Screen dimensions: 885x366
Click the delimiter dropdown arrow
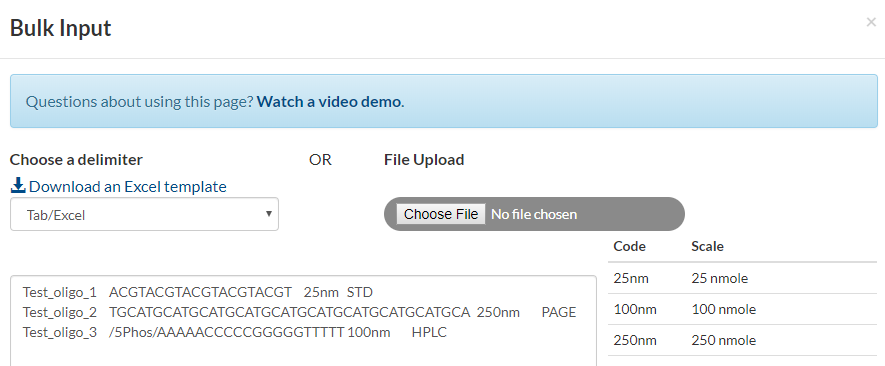(x=269, y=214)
